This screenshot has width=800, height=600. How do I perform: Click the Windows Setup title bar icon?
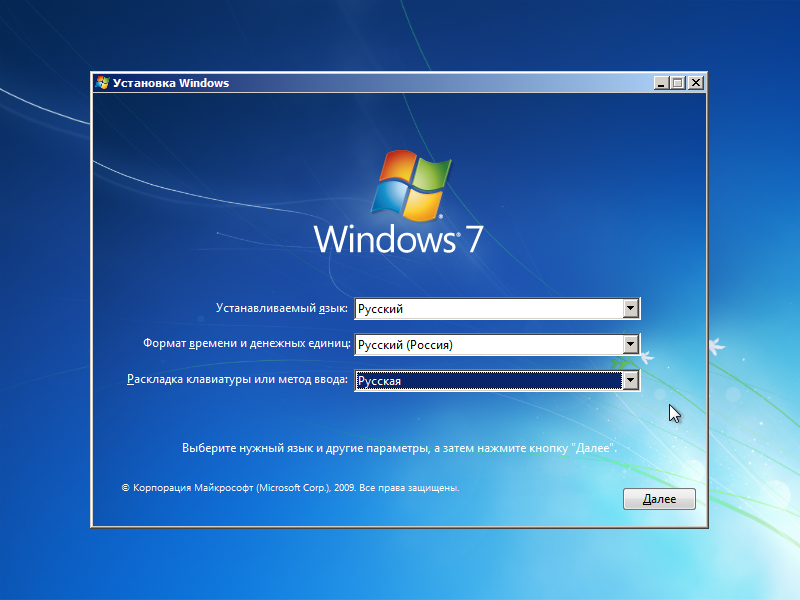[102, 83]
